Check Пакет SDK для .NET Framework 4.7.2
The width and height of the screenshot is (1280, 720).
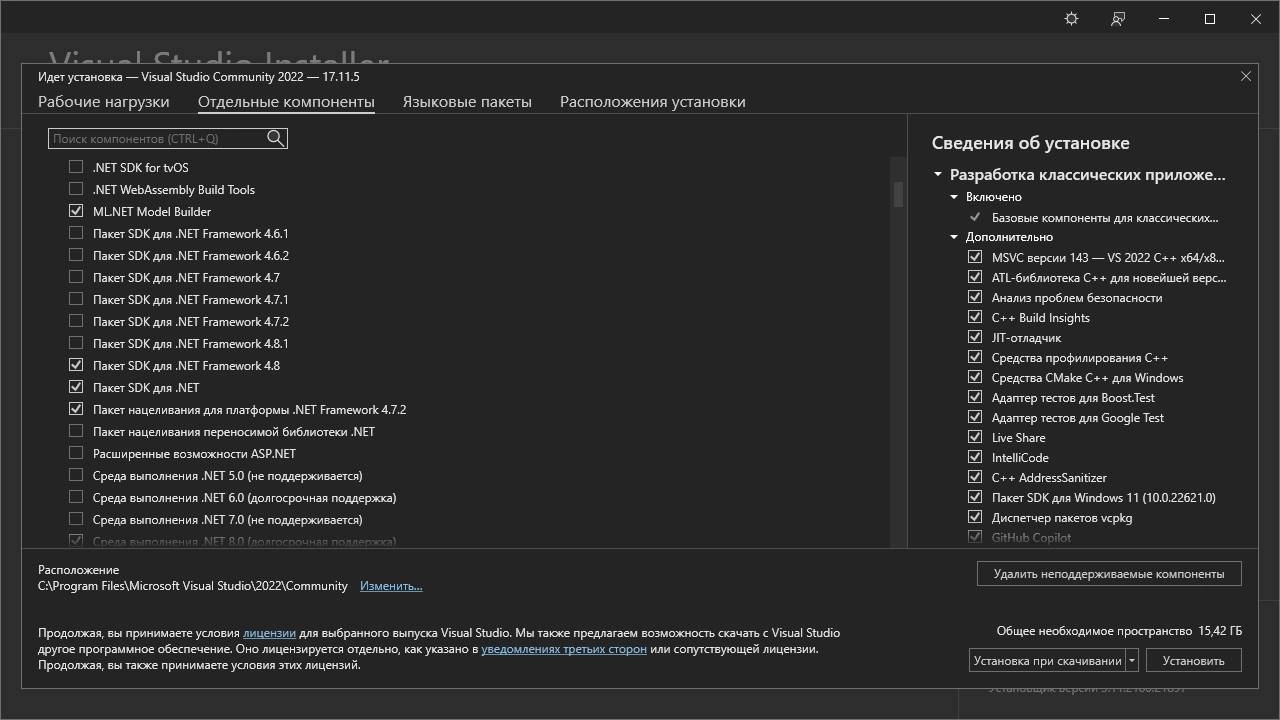coord(76,321)
